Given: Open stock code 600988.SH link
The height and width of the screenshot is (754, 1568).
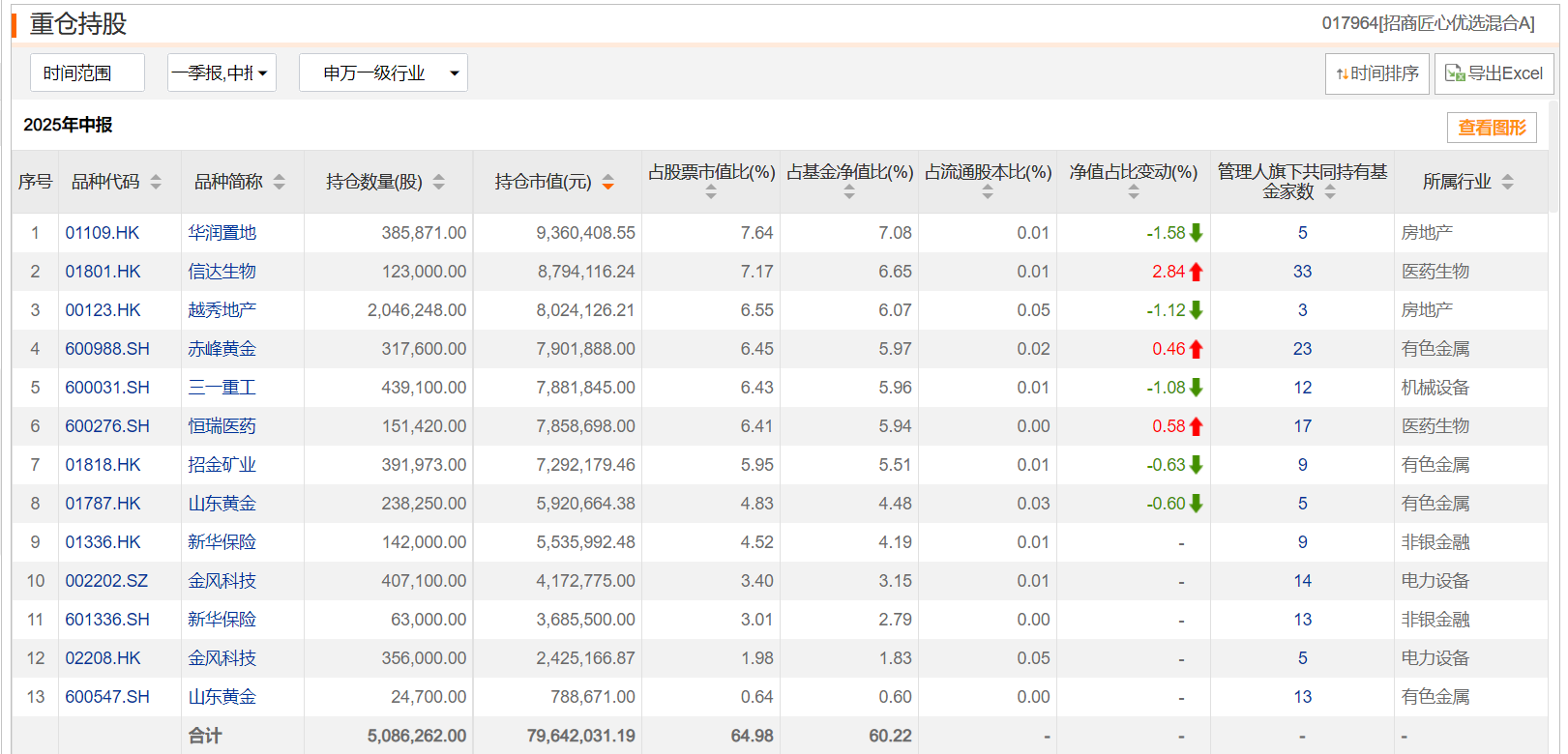Looking at the screenshot, I should click(x=107, y=349).
